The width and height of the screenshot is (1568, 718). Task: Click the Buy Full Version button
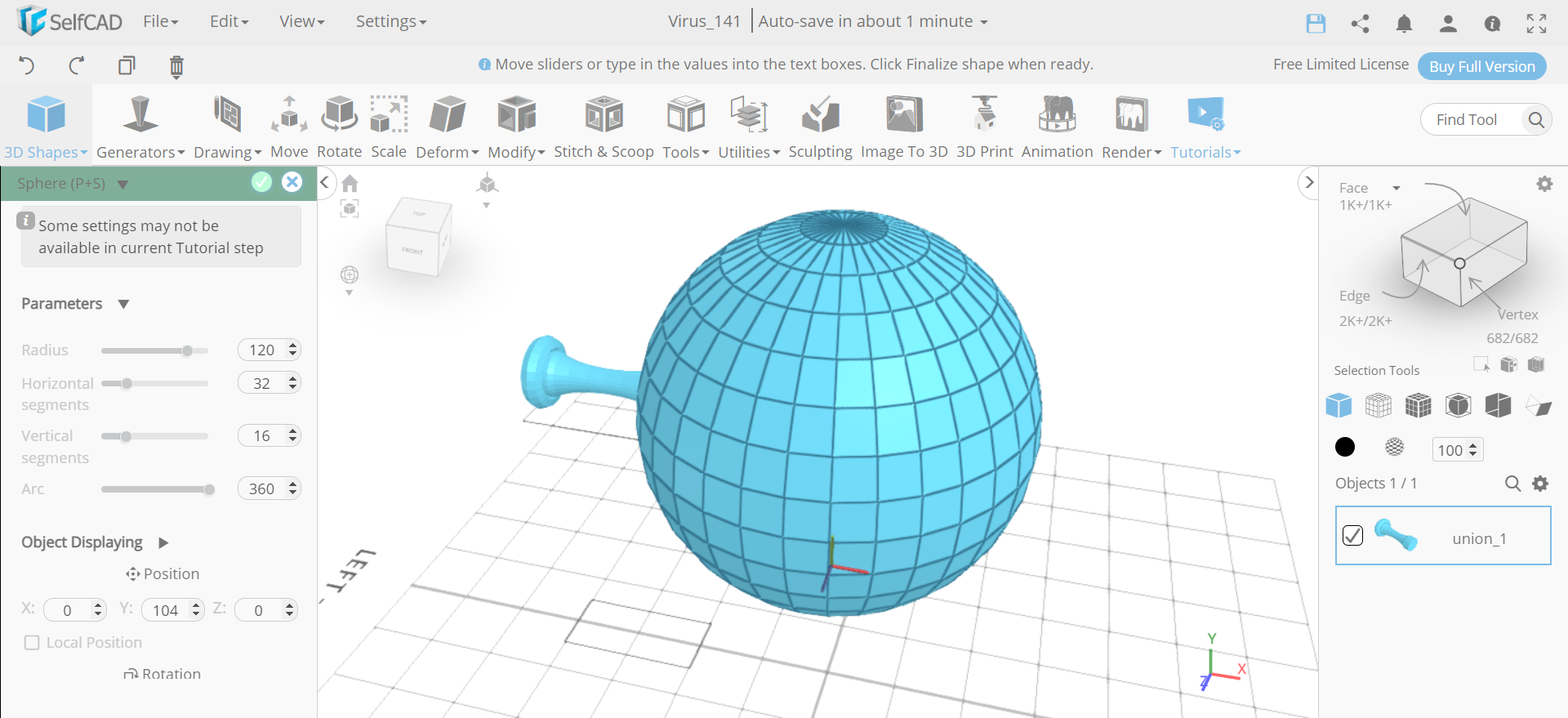click(x=1481, y=66)
